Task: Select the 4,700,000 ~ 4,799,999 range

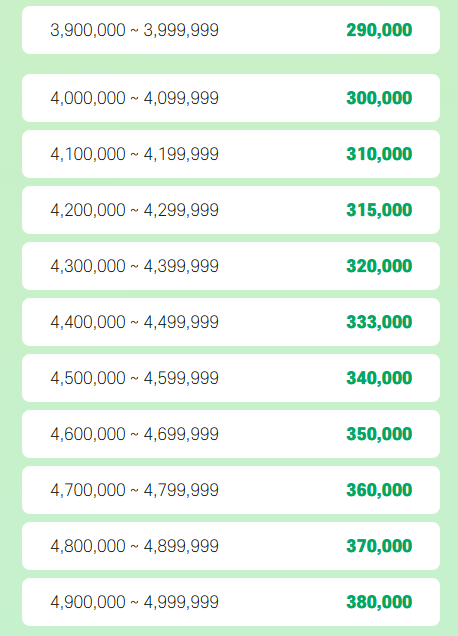Action: click(135, 490)
